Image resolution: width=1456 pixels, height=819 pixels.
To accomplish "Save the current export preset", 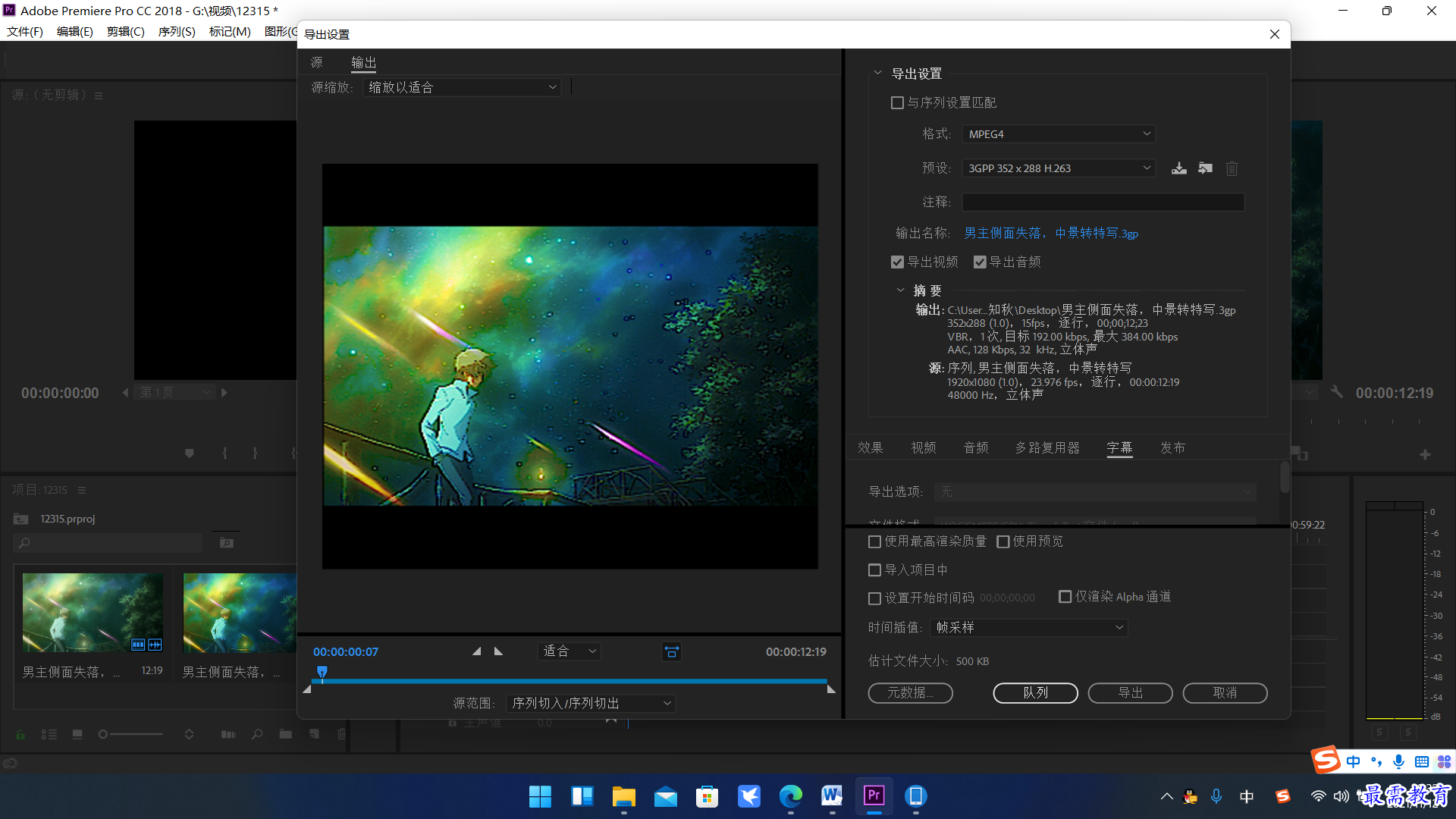I will click(1178, 168).
